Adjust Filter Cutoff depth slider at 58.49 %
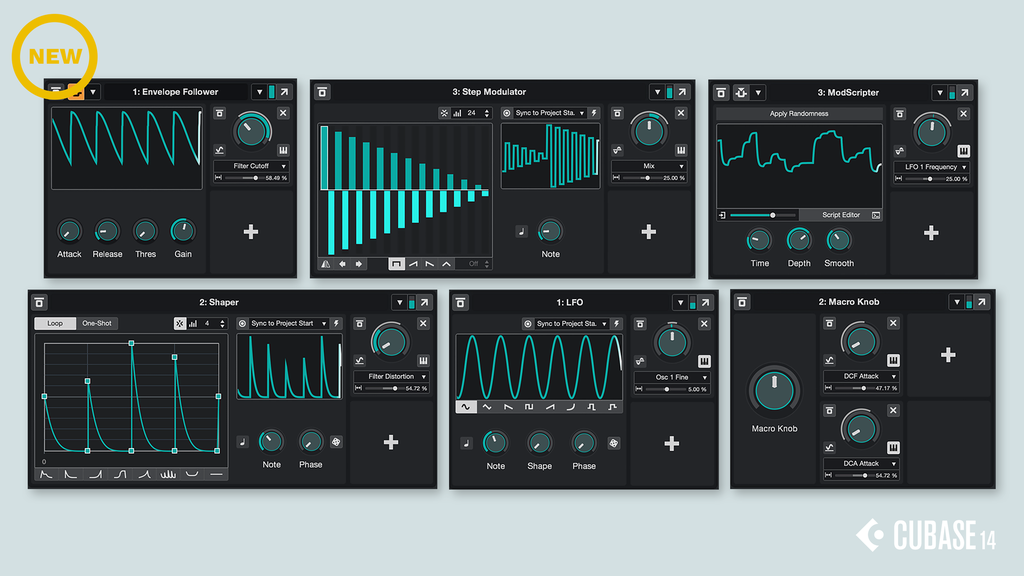The image size is (1024, 576). point(245,178)
